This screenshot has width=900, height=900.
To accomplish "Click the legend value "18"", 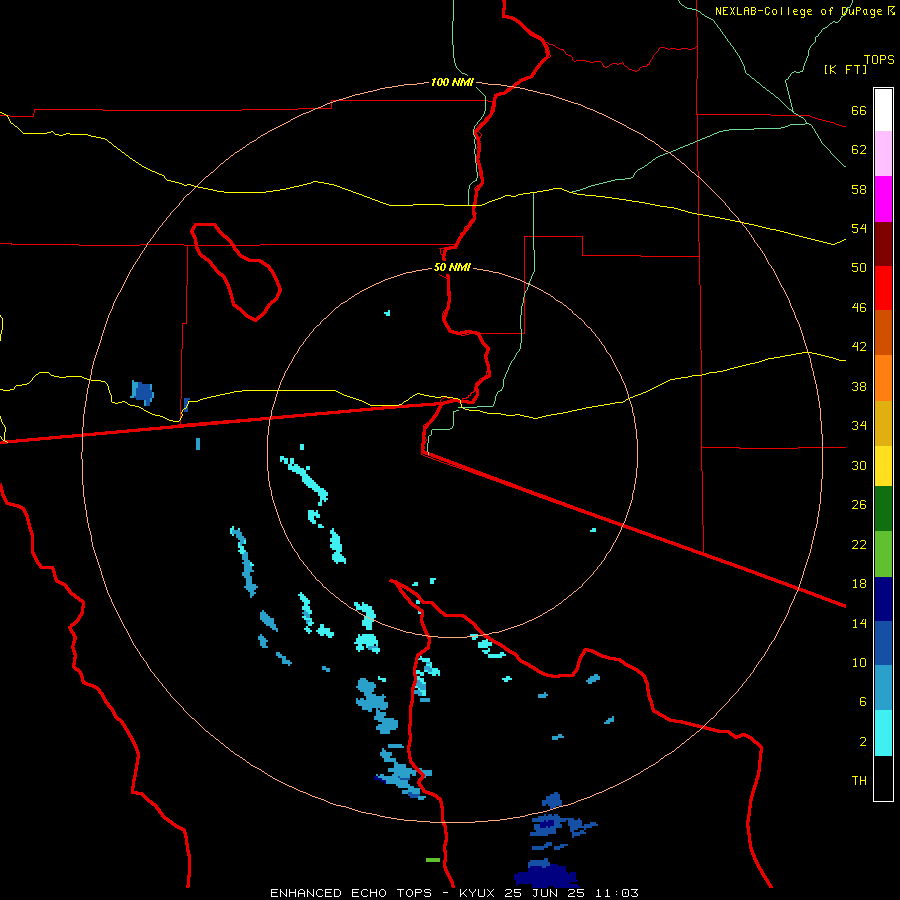I will 859,584.
